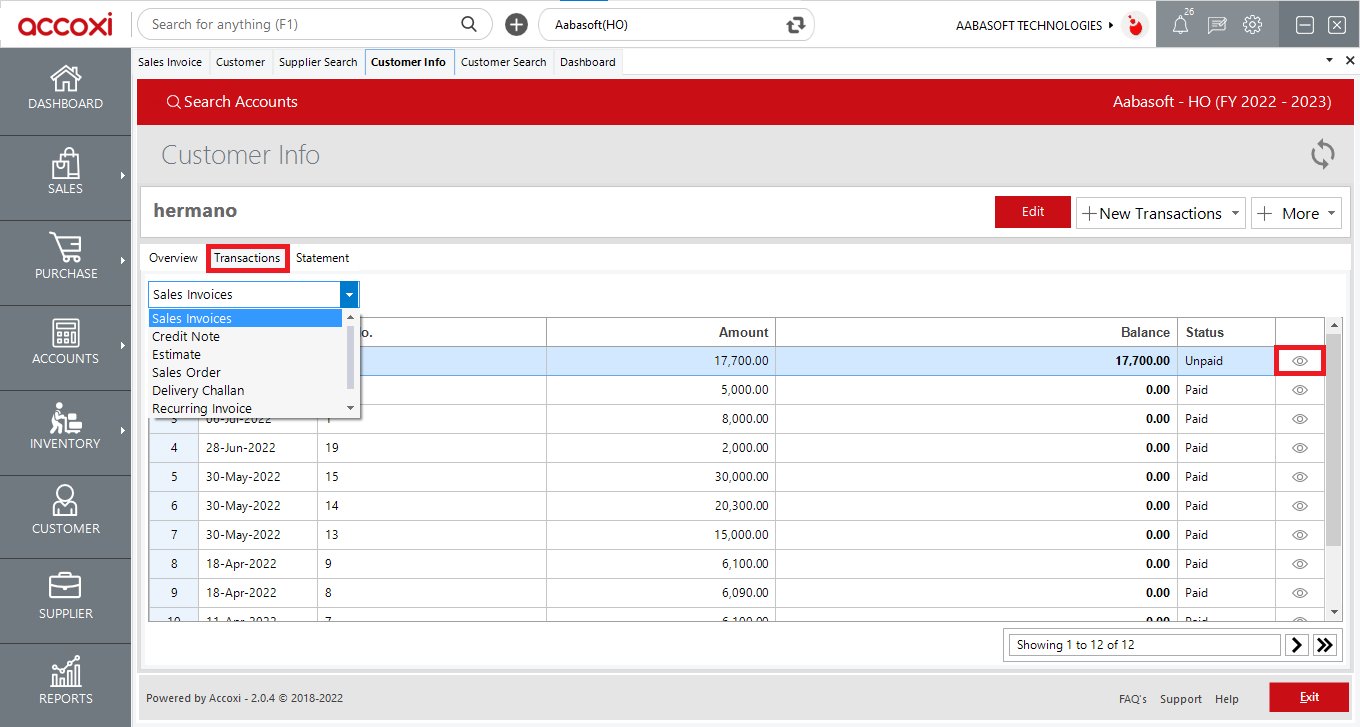Open the Dashboard sidebar icon
This screenshot has height=727, width=1360.
point(65,88)
